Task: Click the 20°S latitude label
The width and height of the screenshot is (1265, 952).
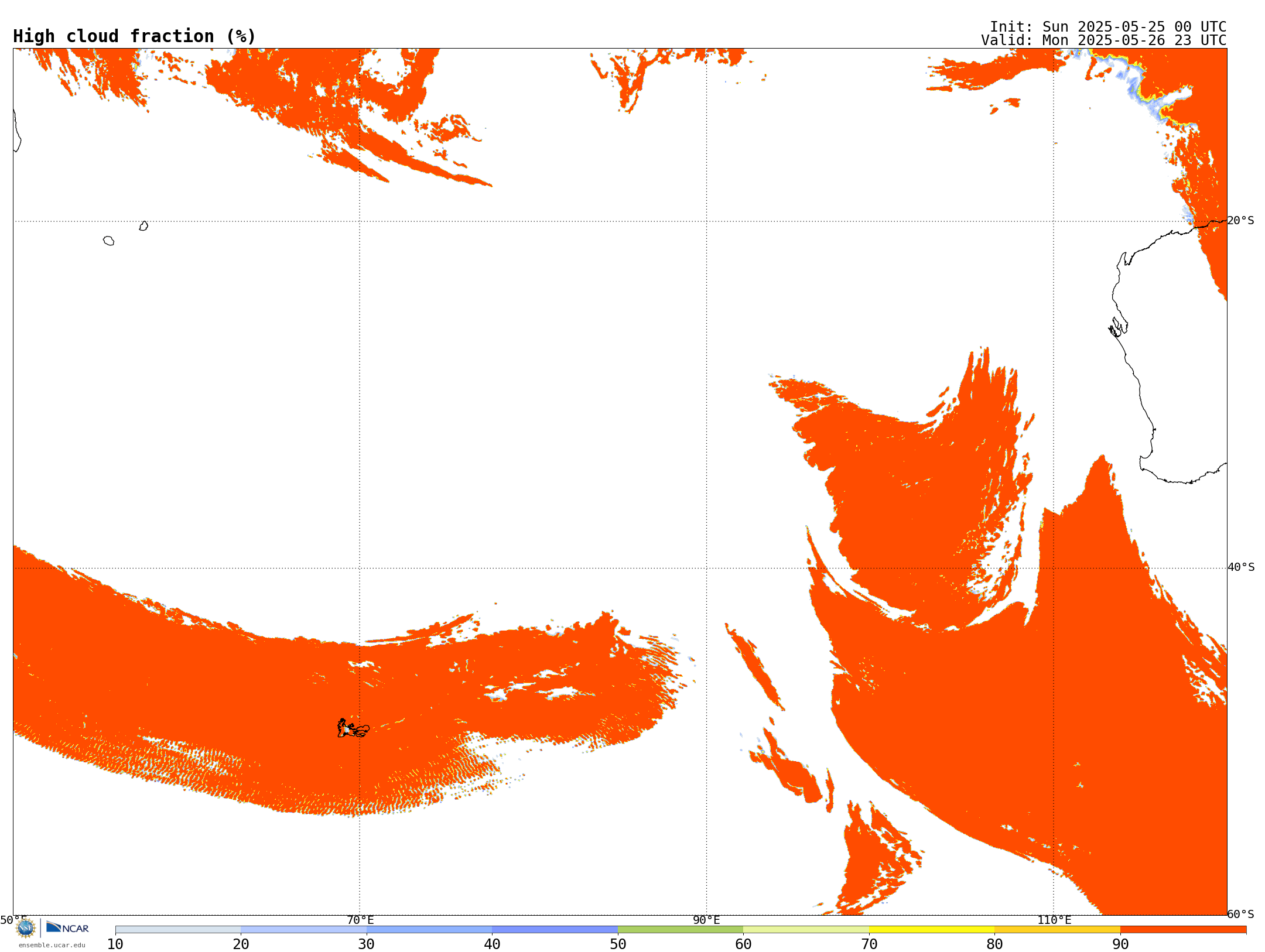Action: click(x=1240, y=221)
